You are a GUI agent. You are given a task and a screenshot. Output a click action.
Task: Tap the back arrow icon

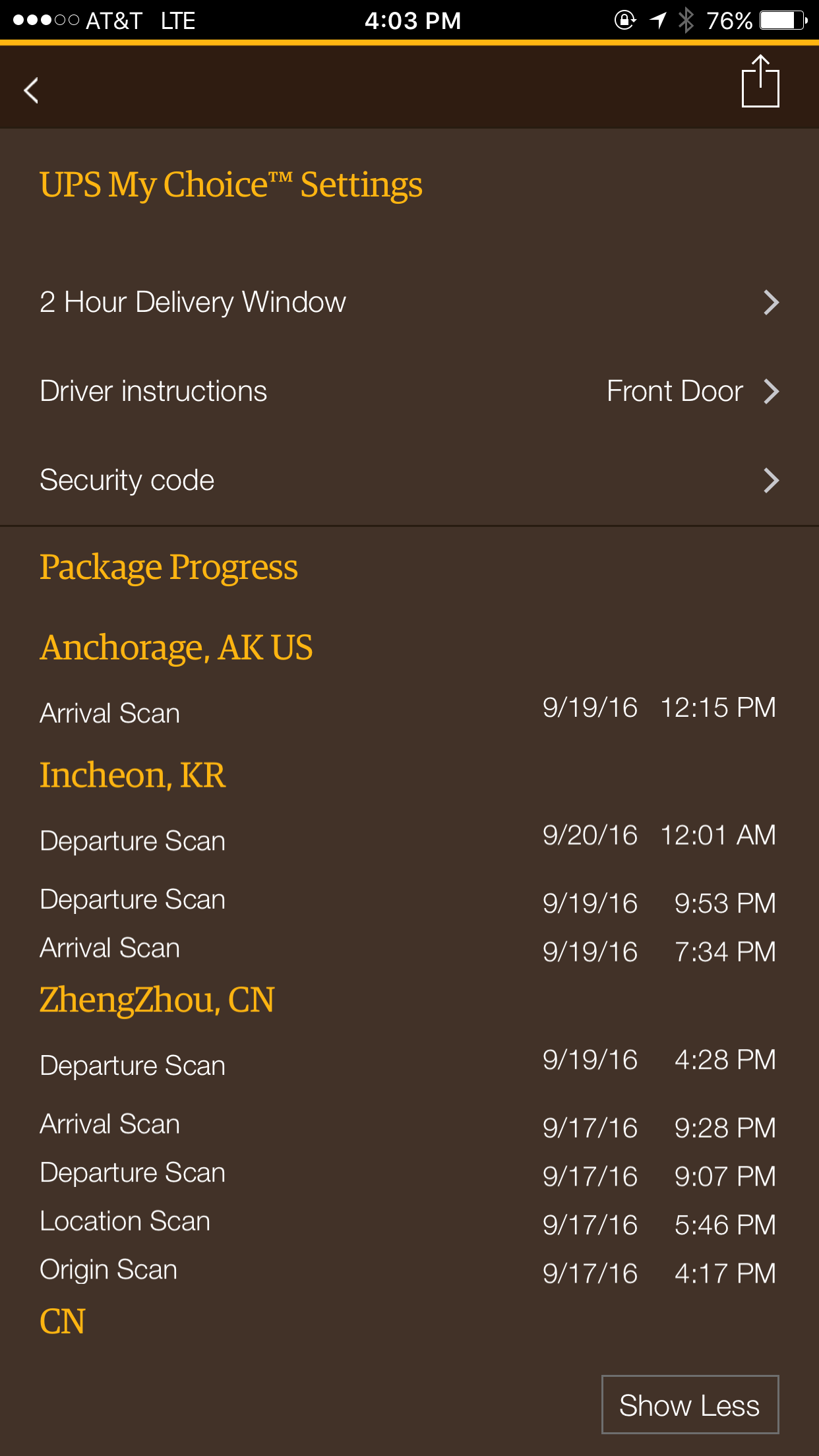(x=31, y=90)
